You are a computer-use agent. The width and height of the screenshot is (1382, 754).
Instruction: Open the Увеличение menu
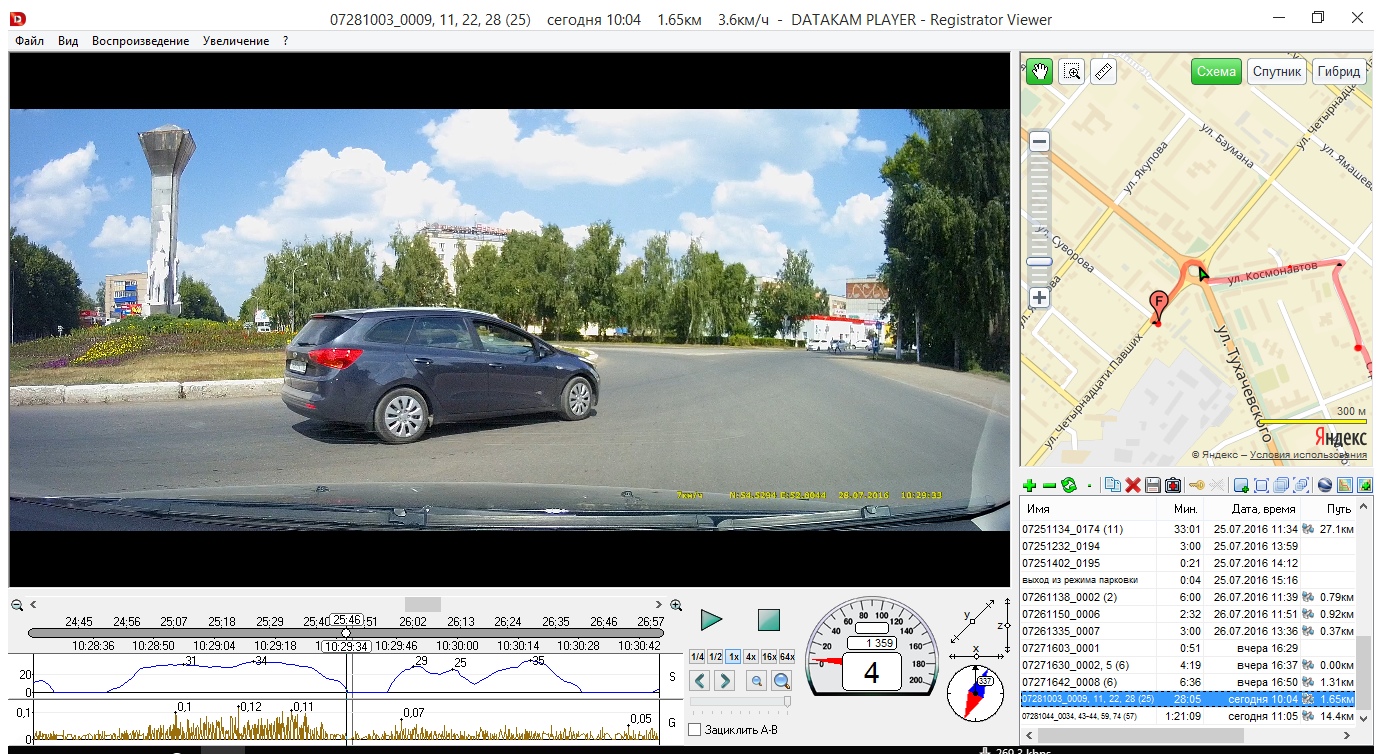coord(235,41)
